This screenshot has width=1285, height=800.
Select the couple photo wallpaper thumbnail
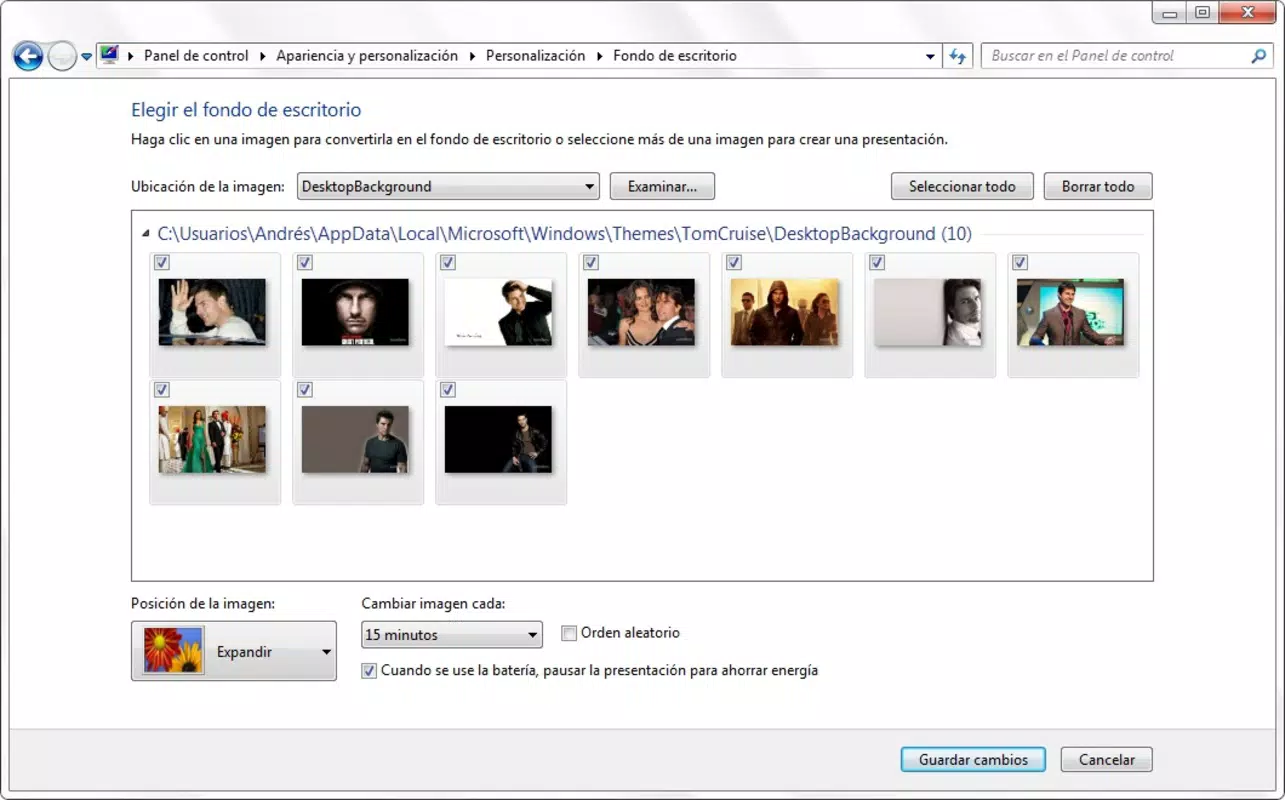(x=641, y=312)
